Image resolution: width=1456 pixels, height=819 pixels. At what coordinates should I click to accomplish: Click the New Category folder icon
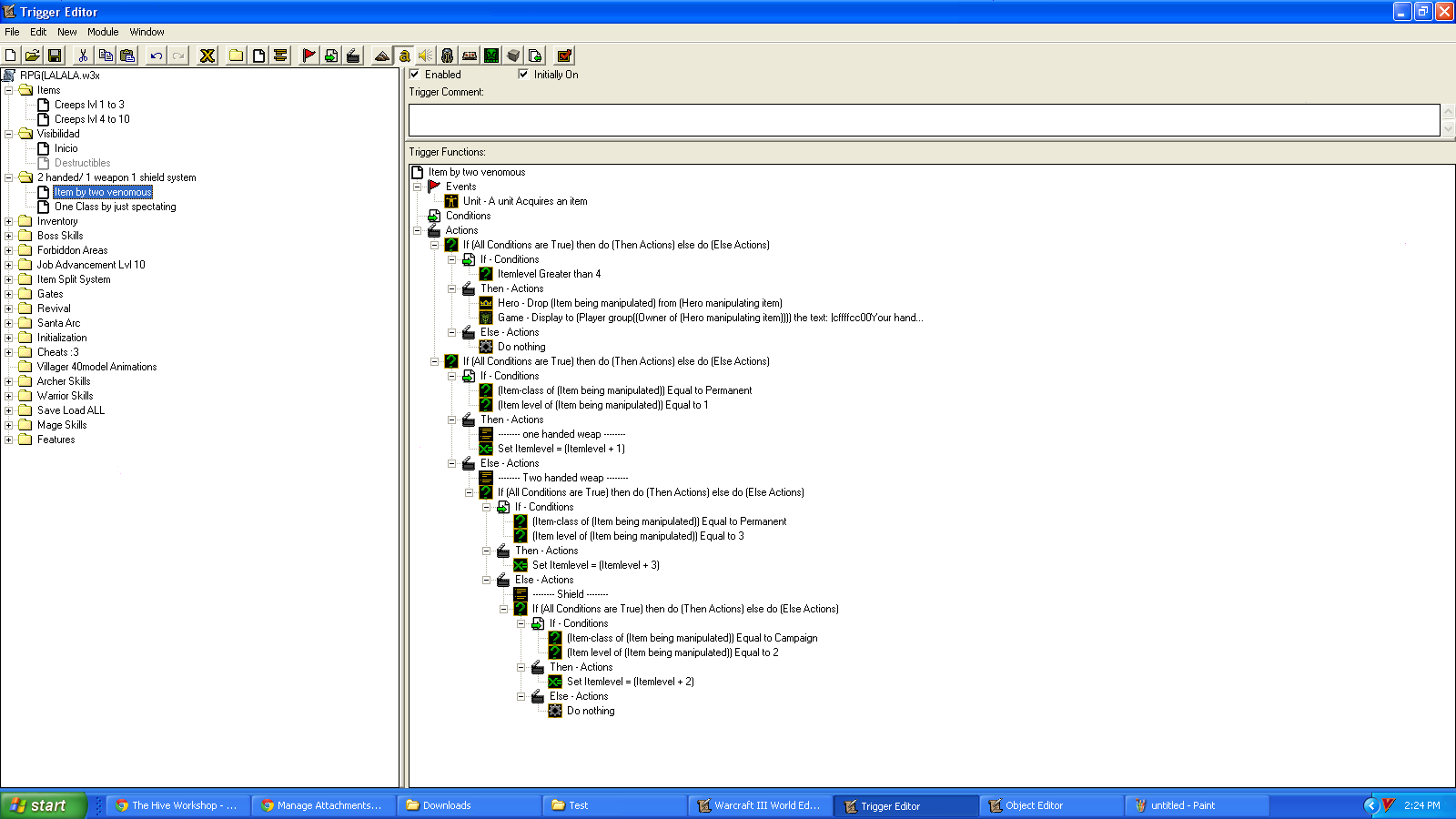237,56
